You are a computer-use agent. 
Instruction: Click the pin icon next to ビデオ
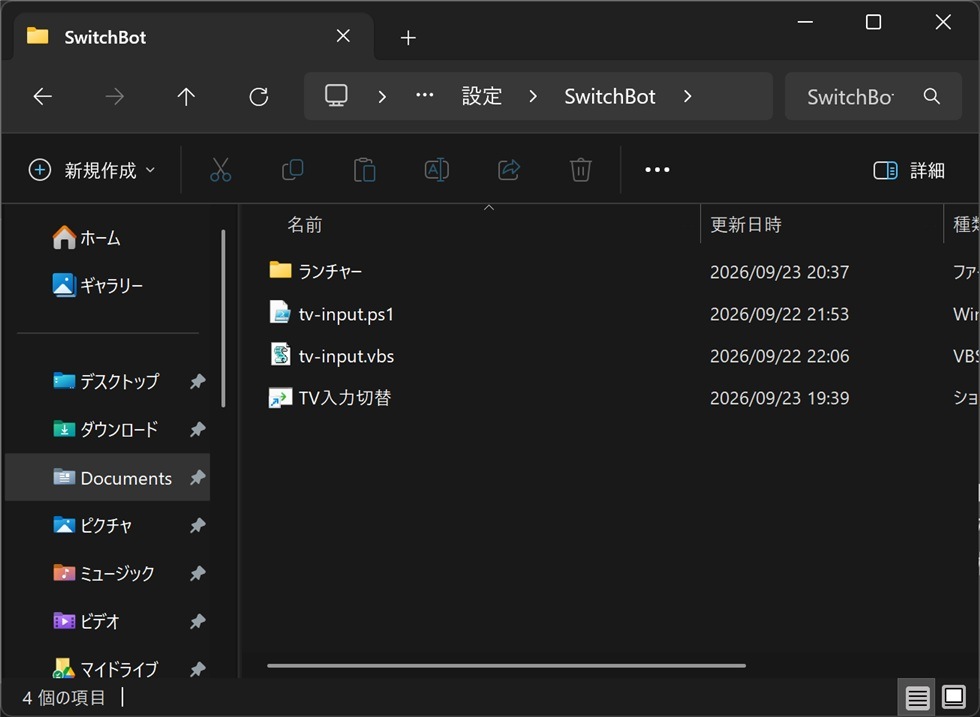pyautogui.click(x=198, y=621)
